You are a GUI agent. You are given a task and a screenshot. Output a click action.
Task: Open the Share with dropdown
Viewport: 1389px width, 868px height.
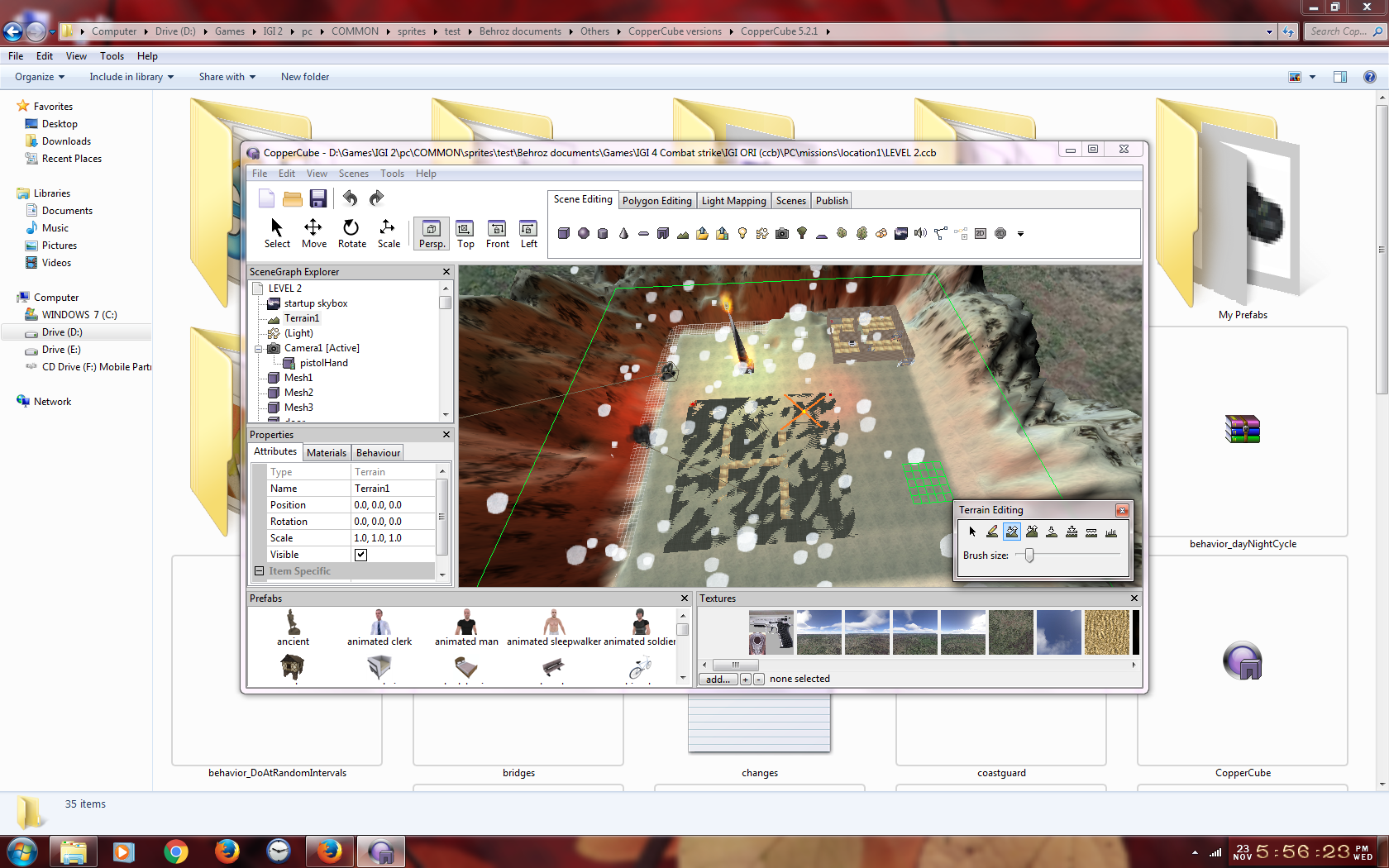tap(227, 77)
